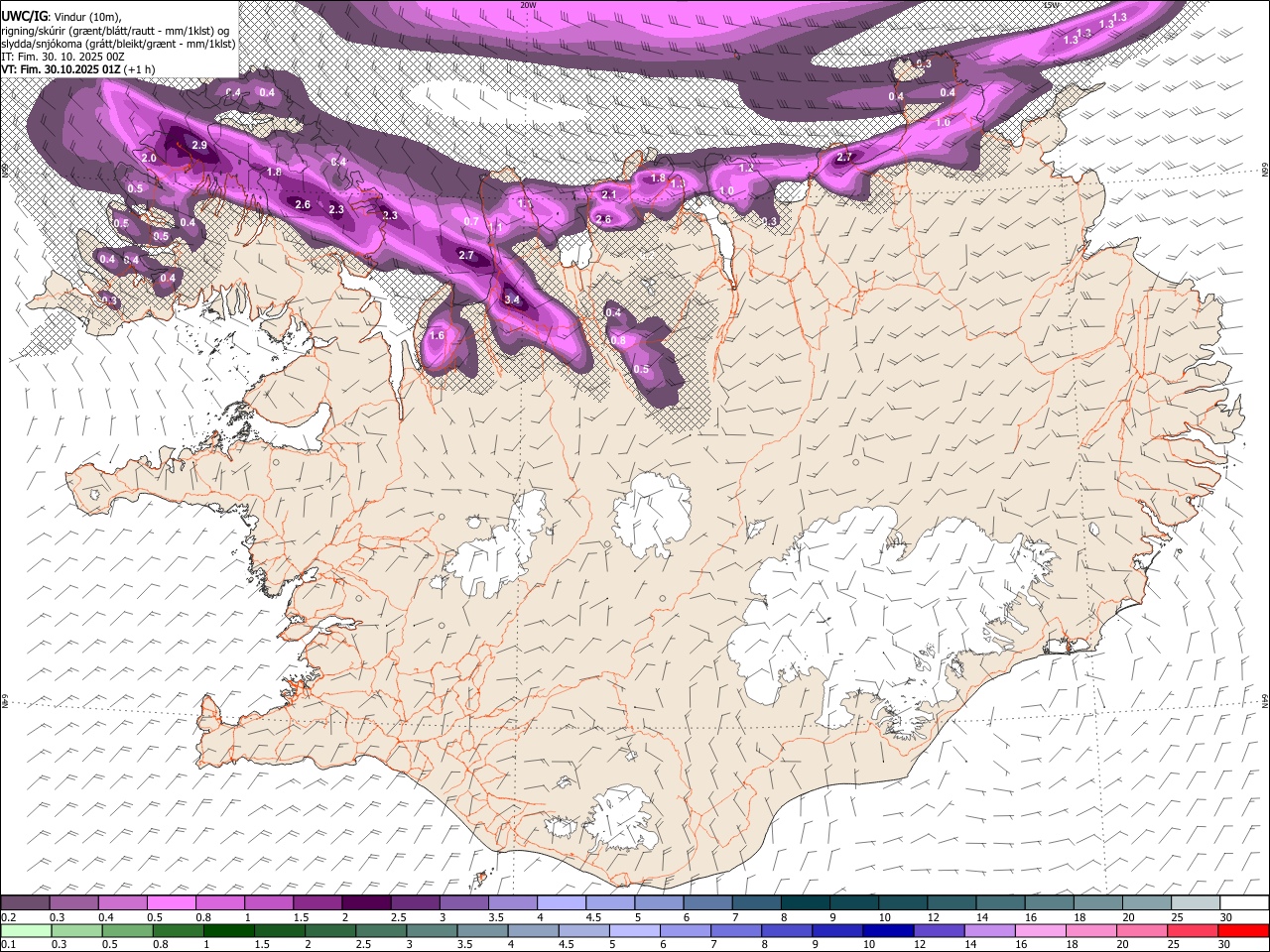Click the 0.2 swatch in upper snow legend
Image resolution: width=1270 pixels, height=952 pixels.
pos(25,903)
